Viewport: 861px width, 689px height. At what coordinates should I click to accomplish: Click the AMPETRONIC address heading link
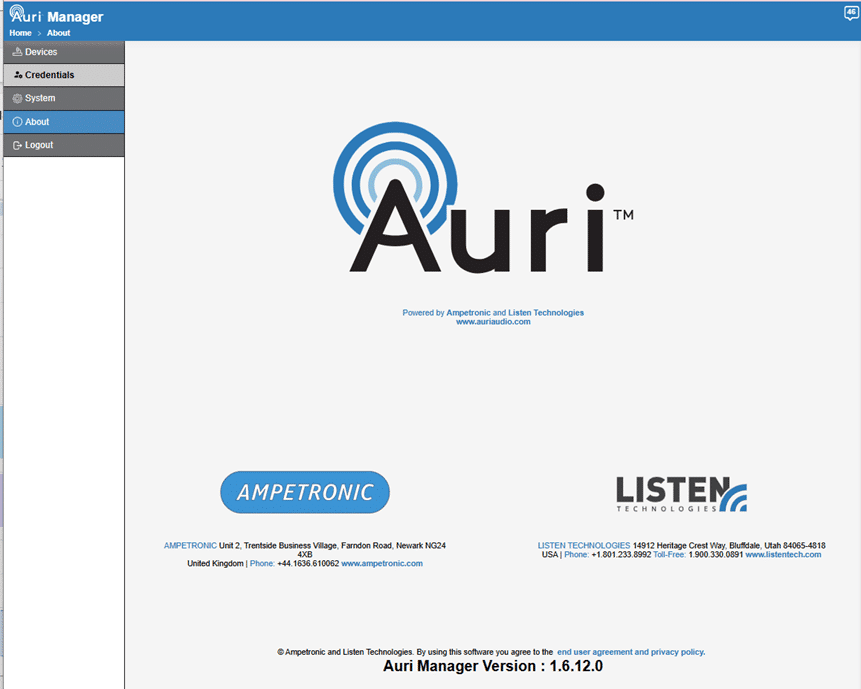pos(190,546)
